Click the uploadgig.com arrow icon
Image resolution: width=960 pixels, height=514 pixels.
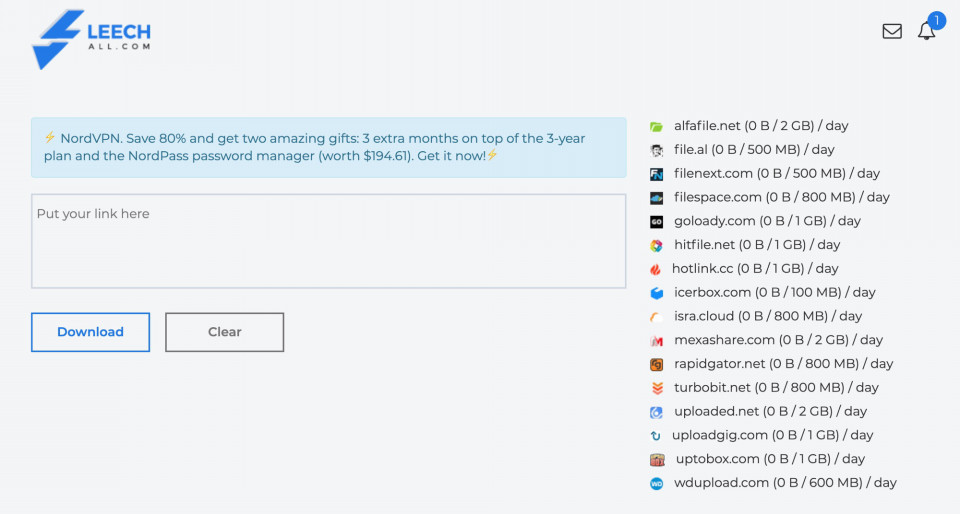[655, 436]
